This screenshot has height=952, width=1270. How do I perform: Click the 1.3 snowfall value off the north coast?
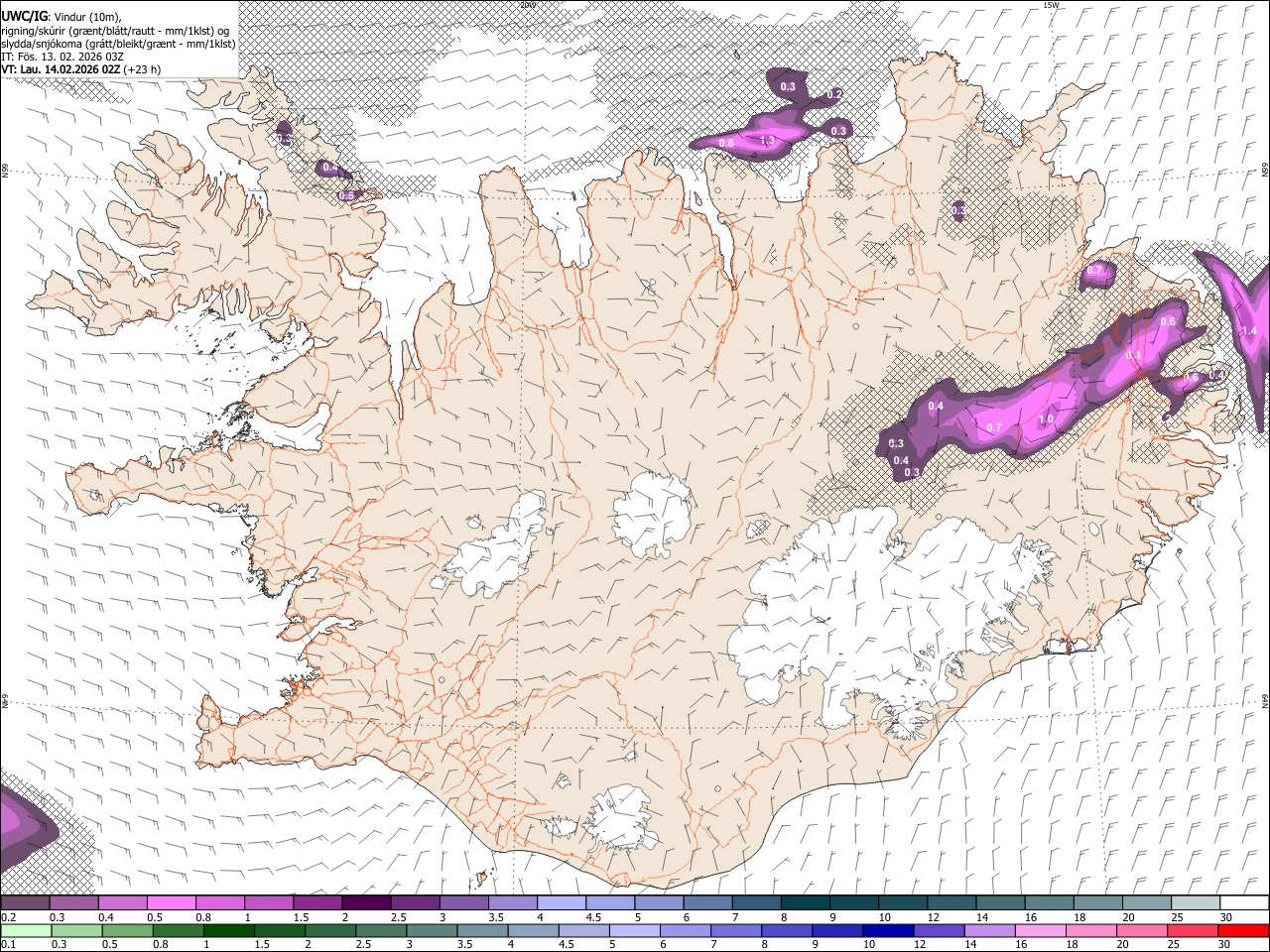point(767,141)
